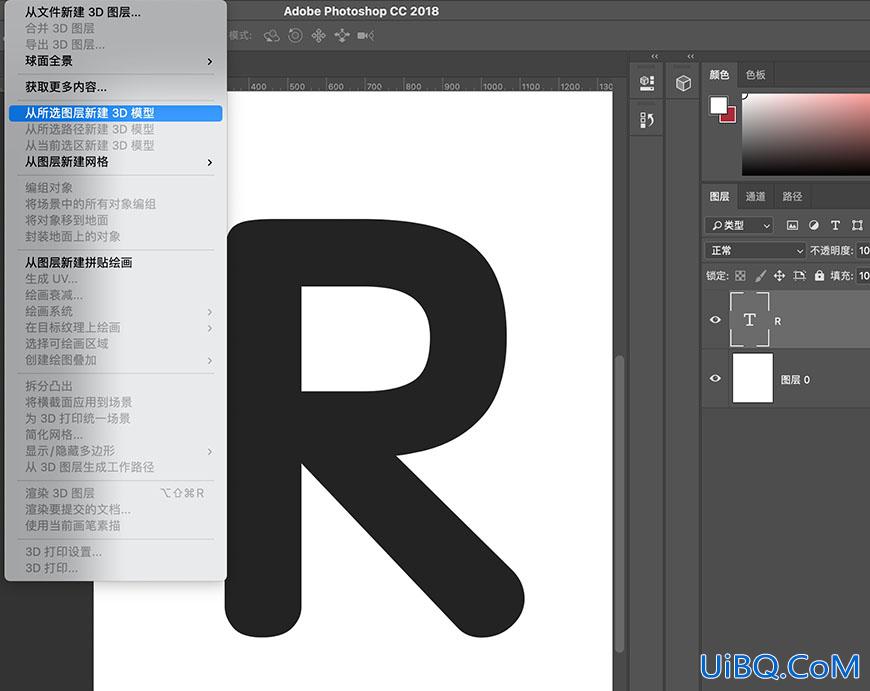This screenshot has height=691, width=870.
Task: Hide 图层 0 layer
Action: (715, 379)
